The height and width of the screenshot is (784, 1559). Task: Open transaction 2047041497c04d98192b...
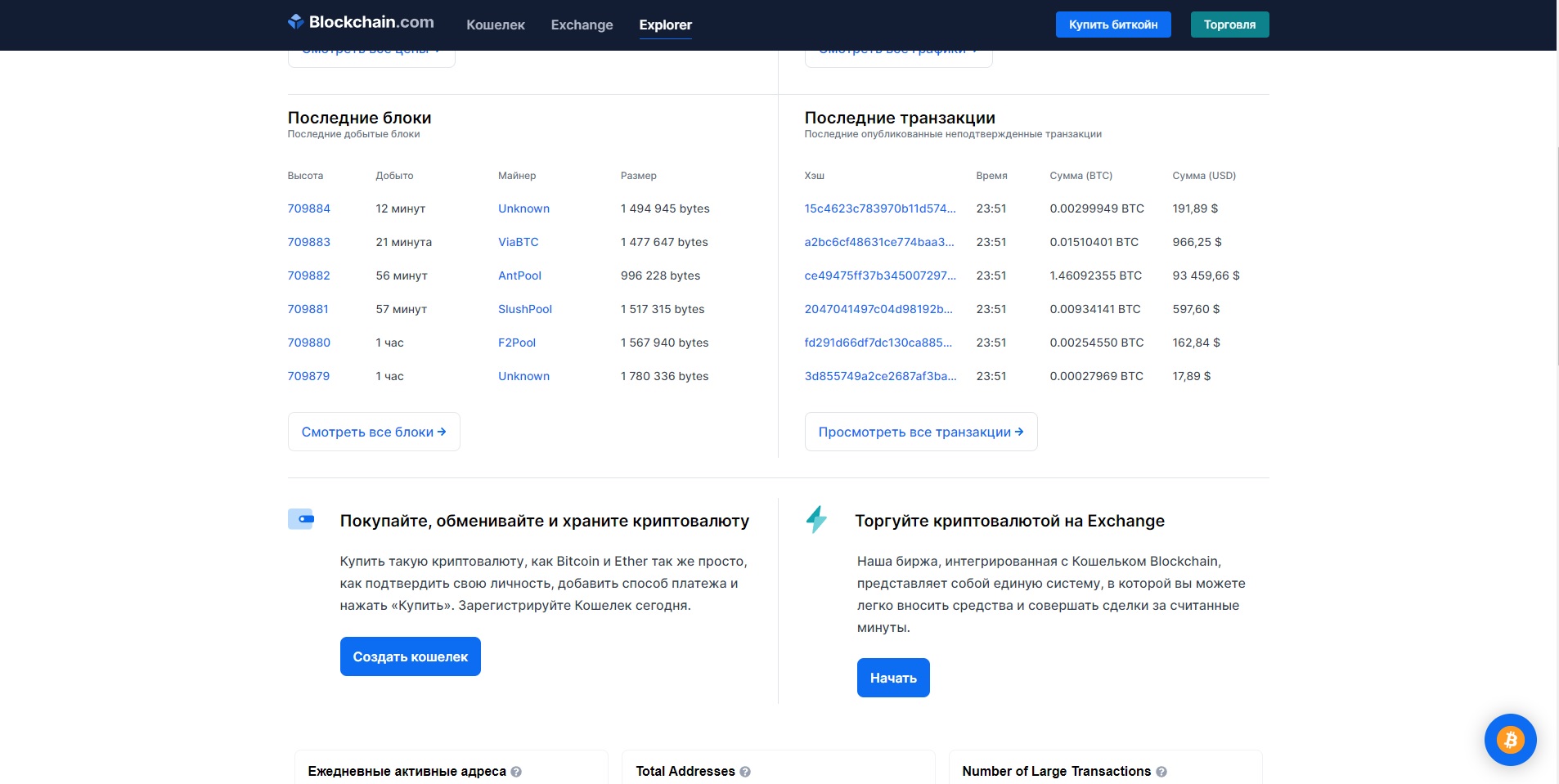(878, 309)
